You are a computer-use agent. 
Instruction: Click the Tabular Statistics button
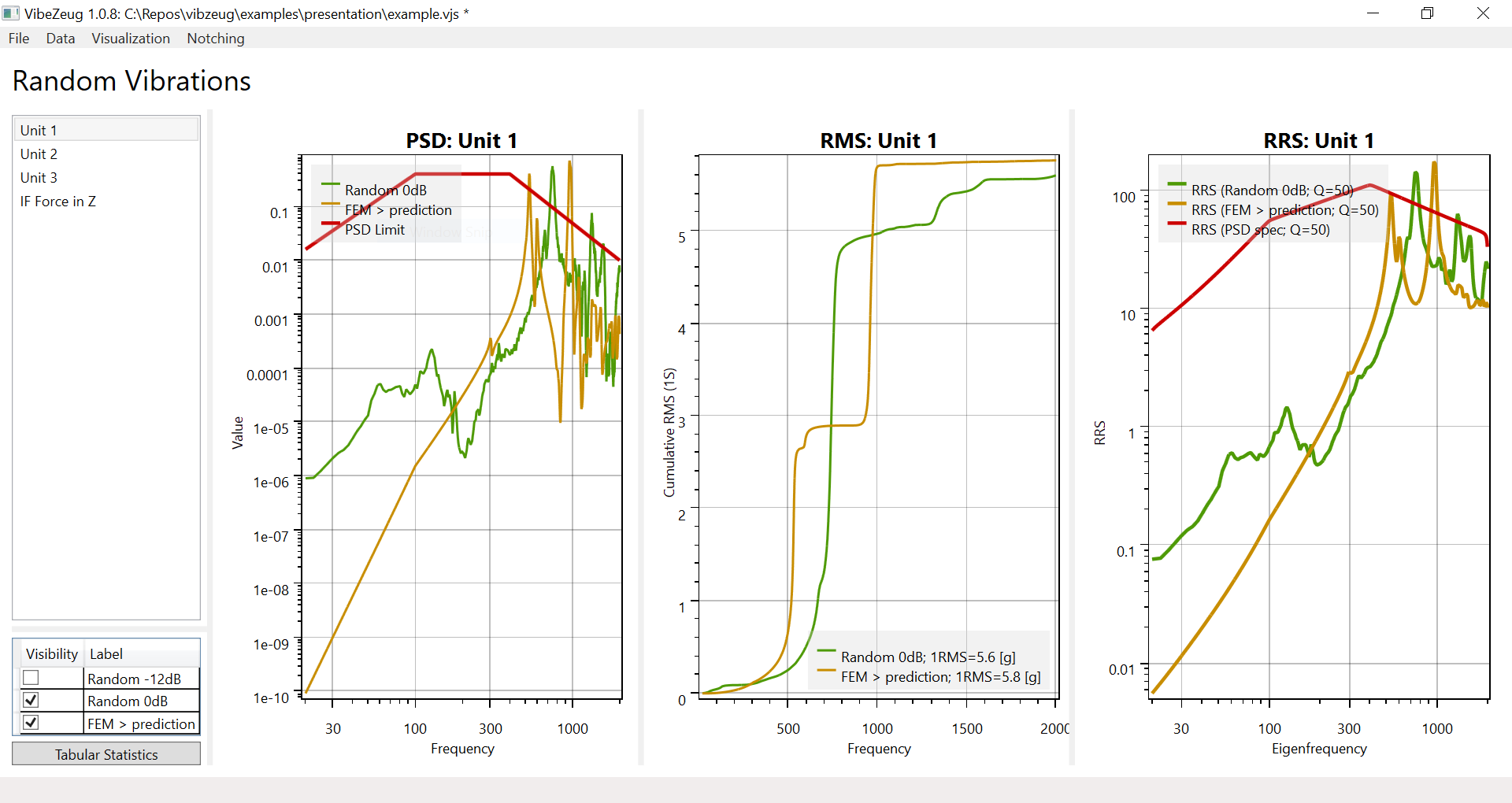(x=106, y=754)
